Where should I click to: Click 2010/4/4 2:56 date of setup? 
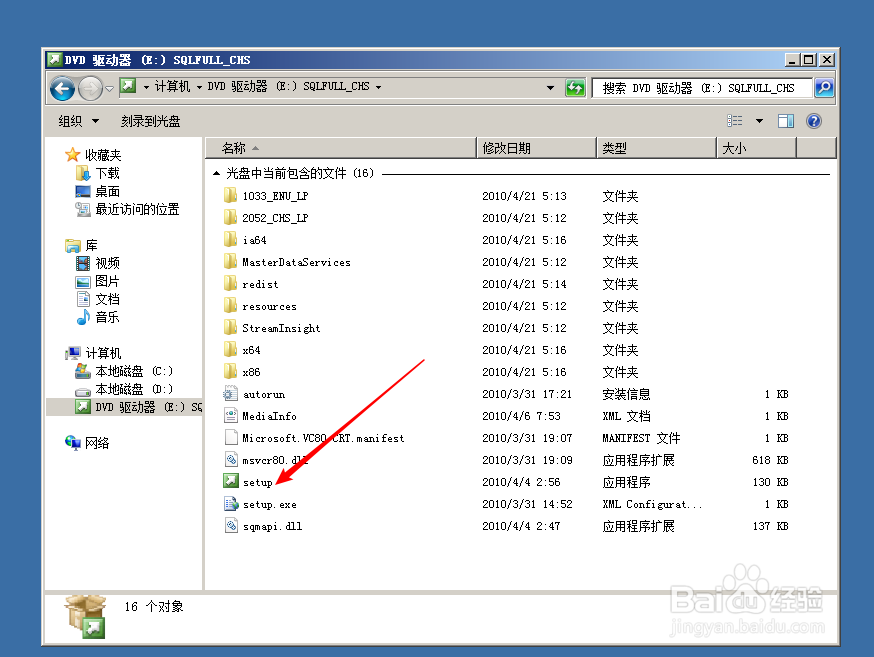[521, 482]
